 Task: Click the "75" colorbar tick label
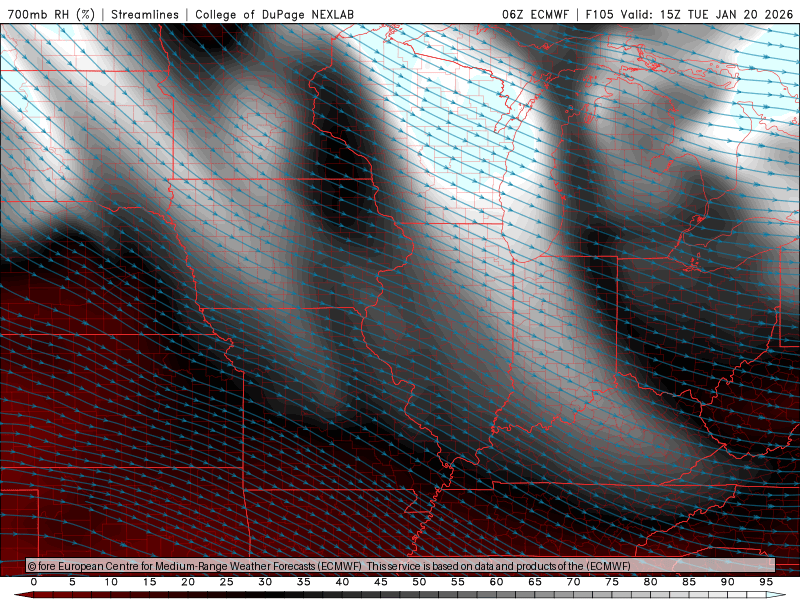coord(612,582)
